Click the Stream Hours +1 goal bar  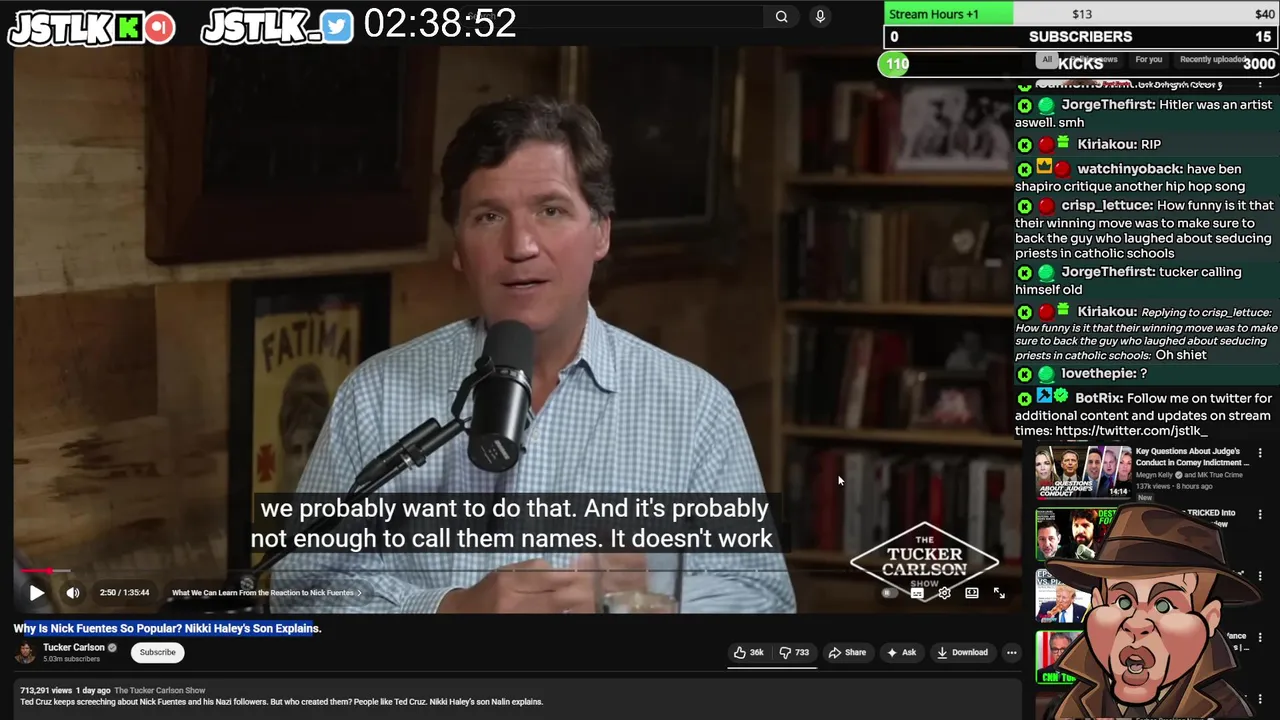point(1080,14)
